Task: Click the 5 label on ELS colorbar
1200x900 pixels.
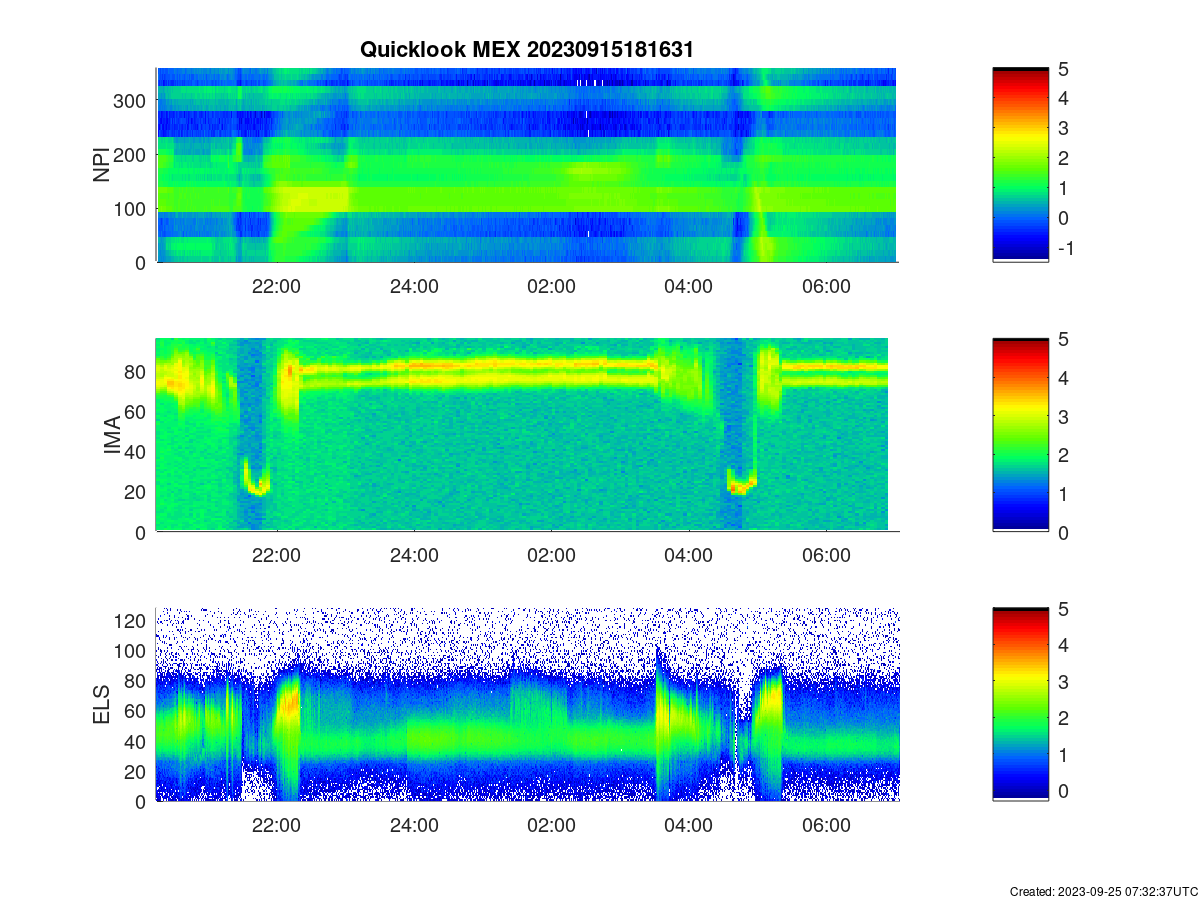Action: coord(1063,608)
